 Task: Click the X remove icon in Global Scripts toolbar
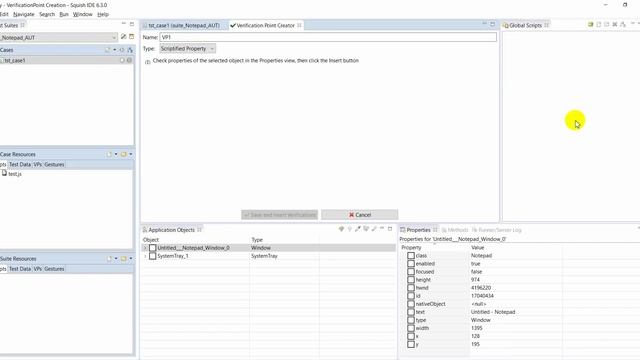(x=615, y=24)
